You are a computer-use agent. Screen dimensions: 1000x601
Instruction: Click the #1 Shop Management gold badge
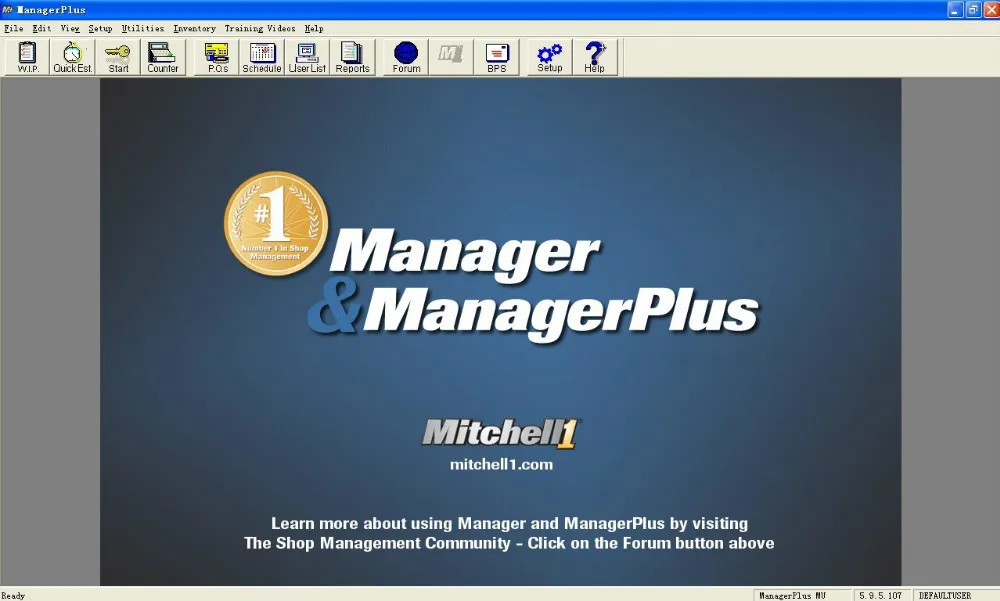[x=276, y=223]
